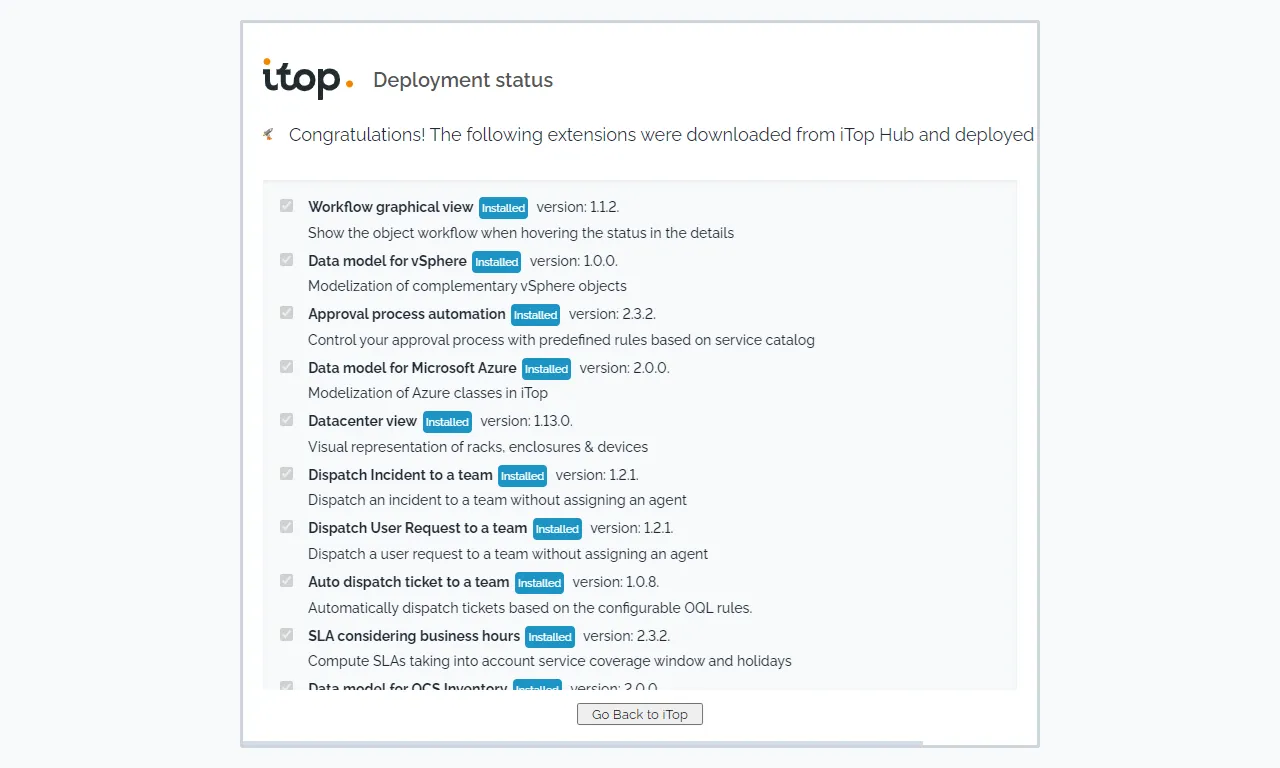Click 'Visual representation of racks' description

point(478,447)
